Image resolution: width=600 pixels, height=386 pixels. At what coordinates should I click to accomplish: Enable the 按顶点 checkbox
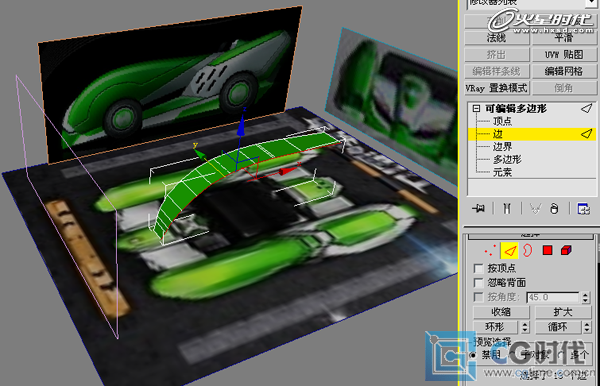(478, 268)
